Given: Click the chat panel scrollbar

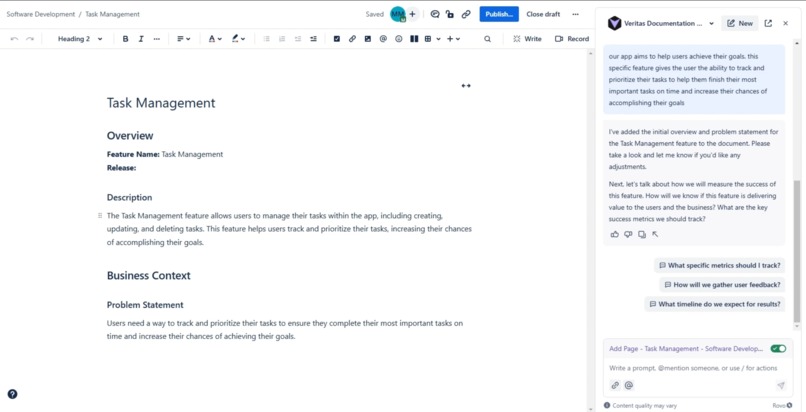Looking at the screenshot, I should tap(797, 252).
